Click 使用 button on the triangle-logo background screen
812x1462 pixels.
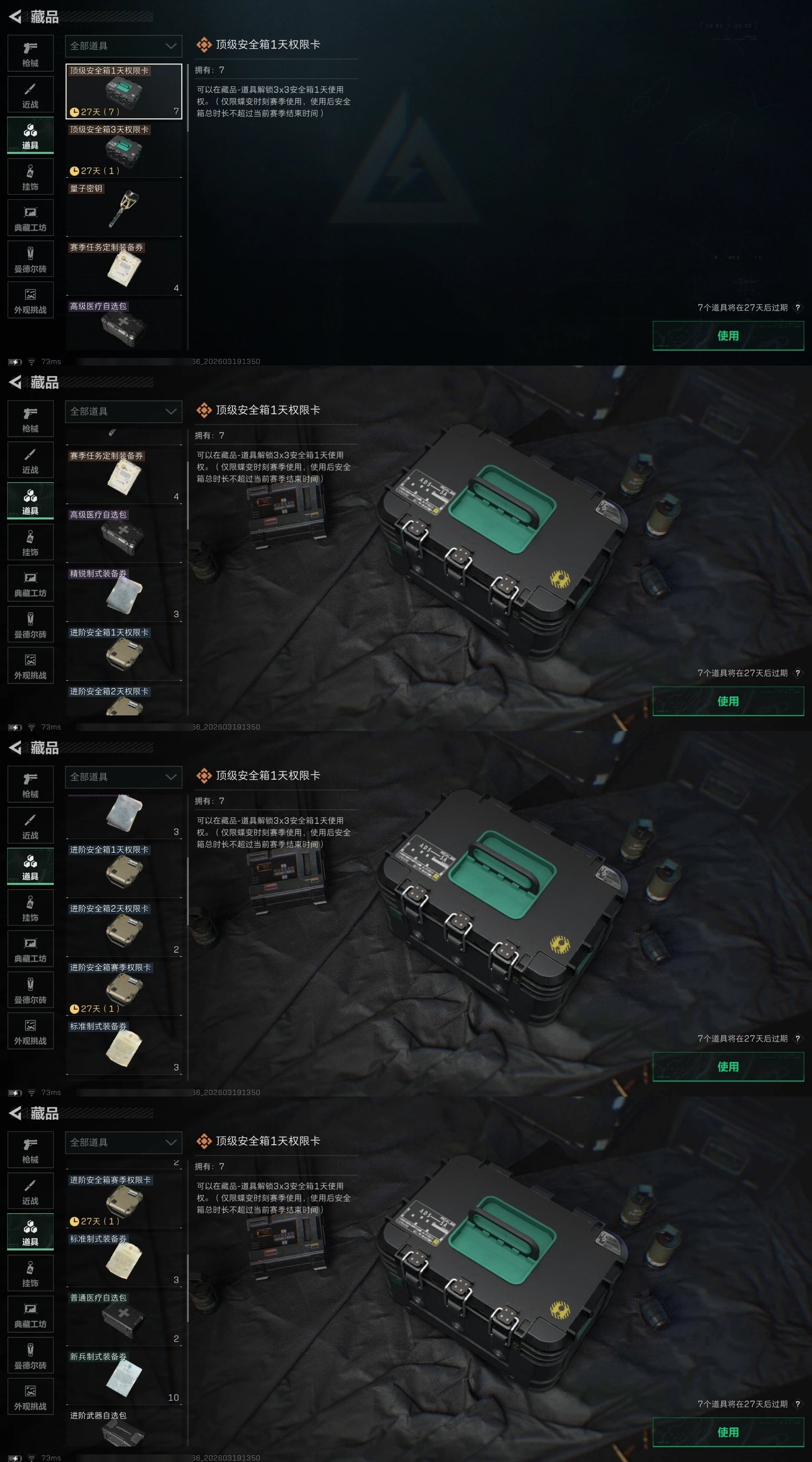pos(728,336)
